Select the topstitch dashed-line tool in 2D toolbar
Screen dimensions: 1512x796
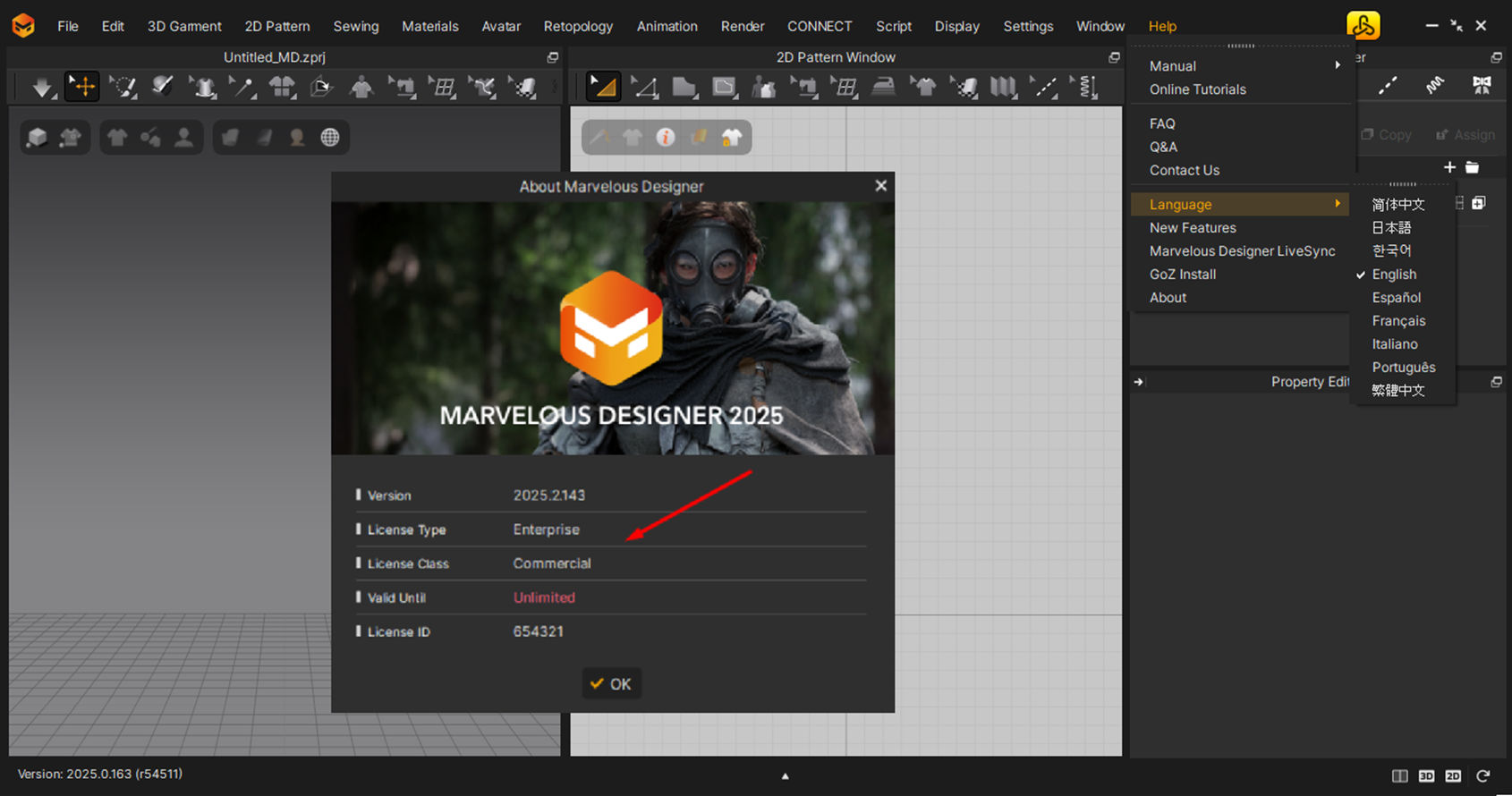[x=1043, y=87]
